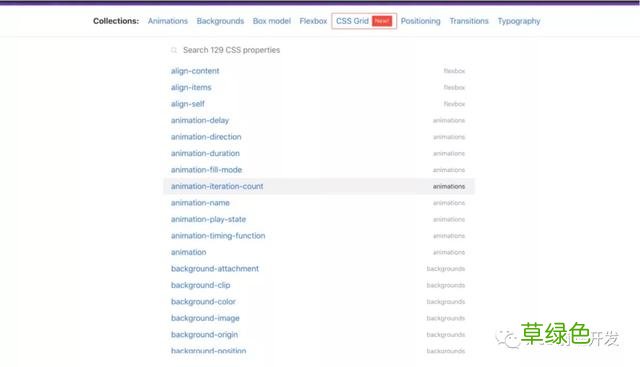Open the Typography collection
Image resolution: width=640 pixels, height=367 pixels.
coord(519,21)
